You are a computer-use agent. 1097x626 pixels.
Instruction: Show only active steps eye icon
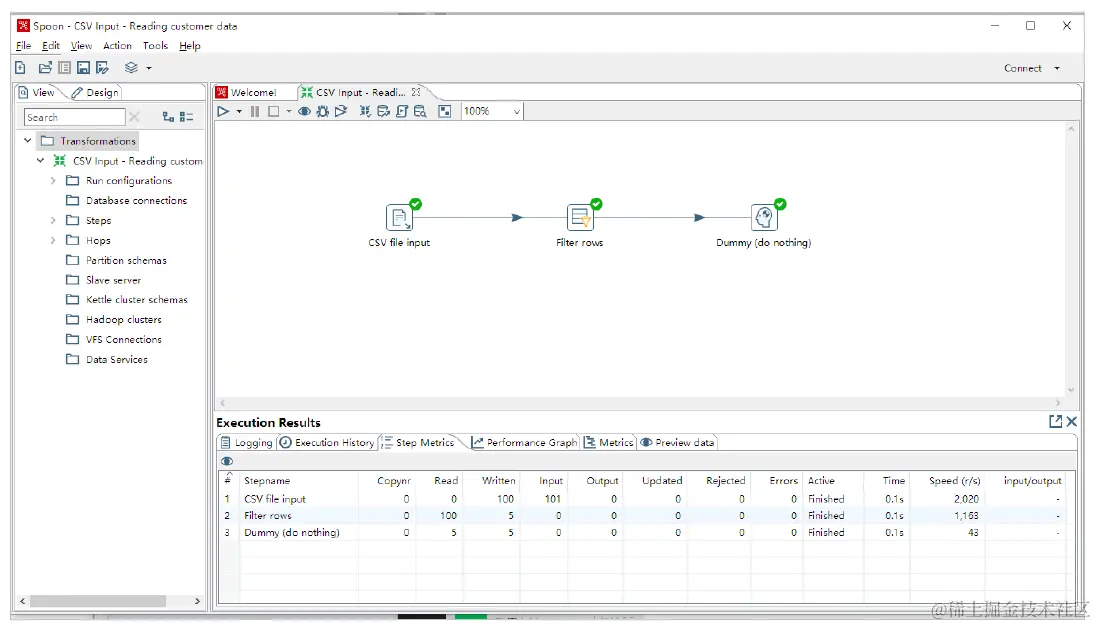227,462
